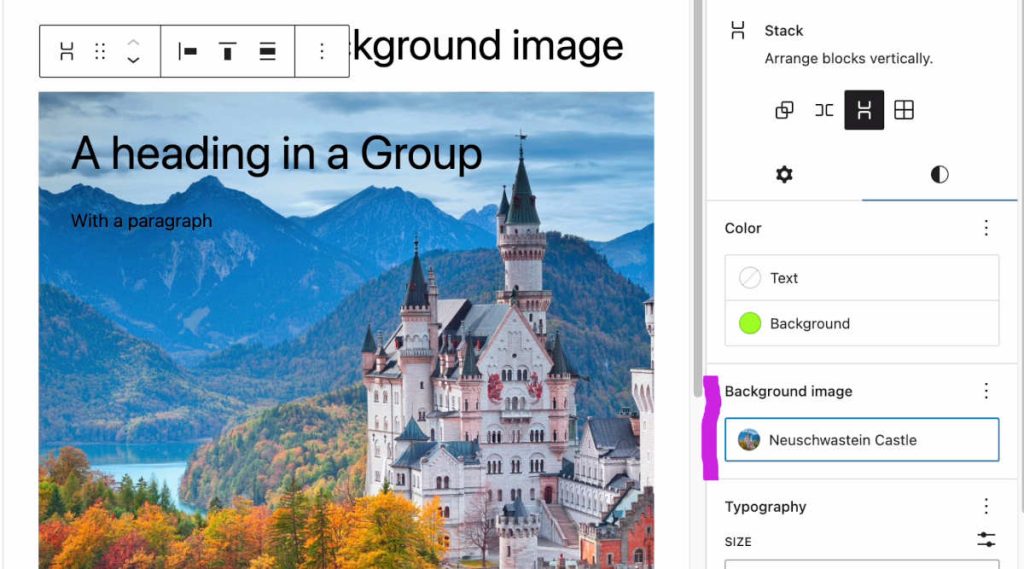Open the block toolbar options menu
The width and height of the screenshot is (1024, 569).
tap(322, 51)
